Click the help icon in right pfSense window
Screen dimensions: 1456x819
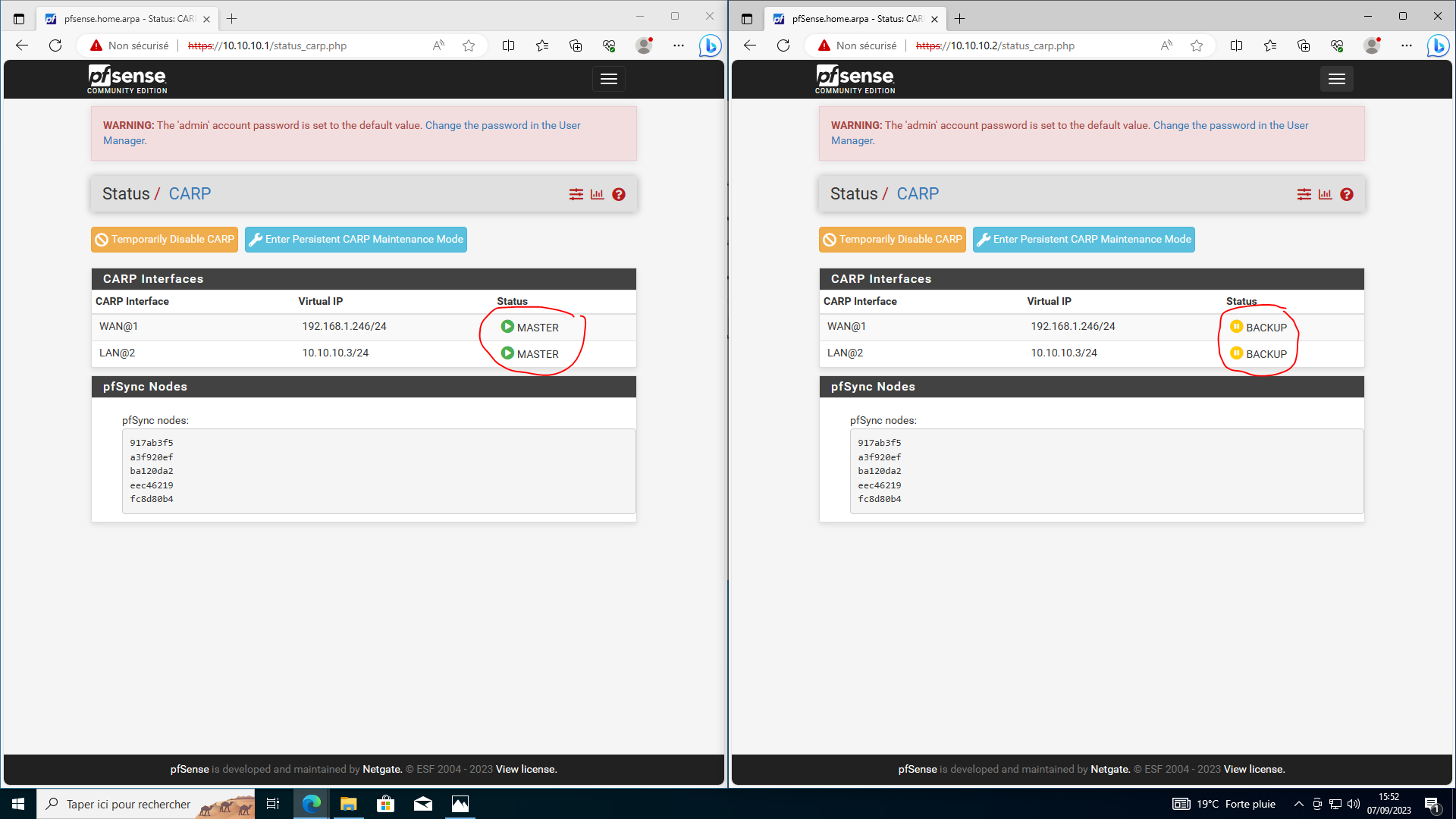1347,195
